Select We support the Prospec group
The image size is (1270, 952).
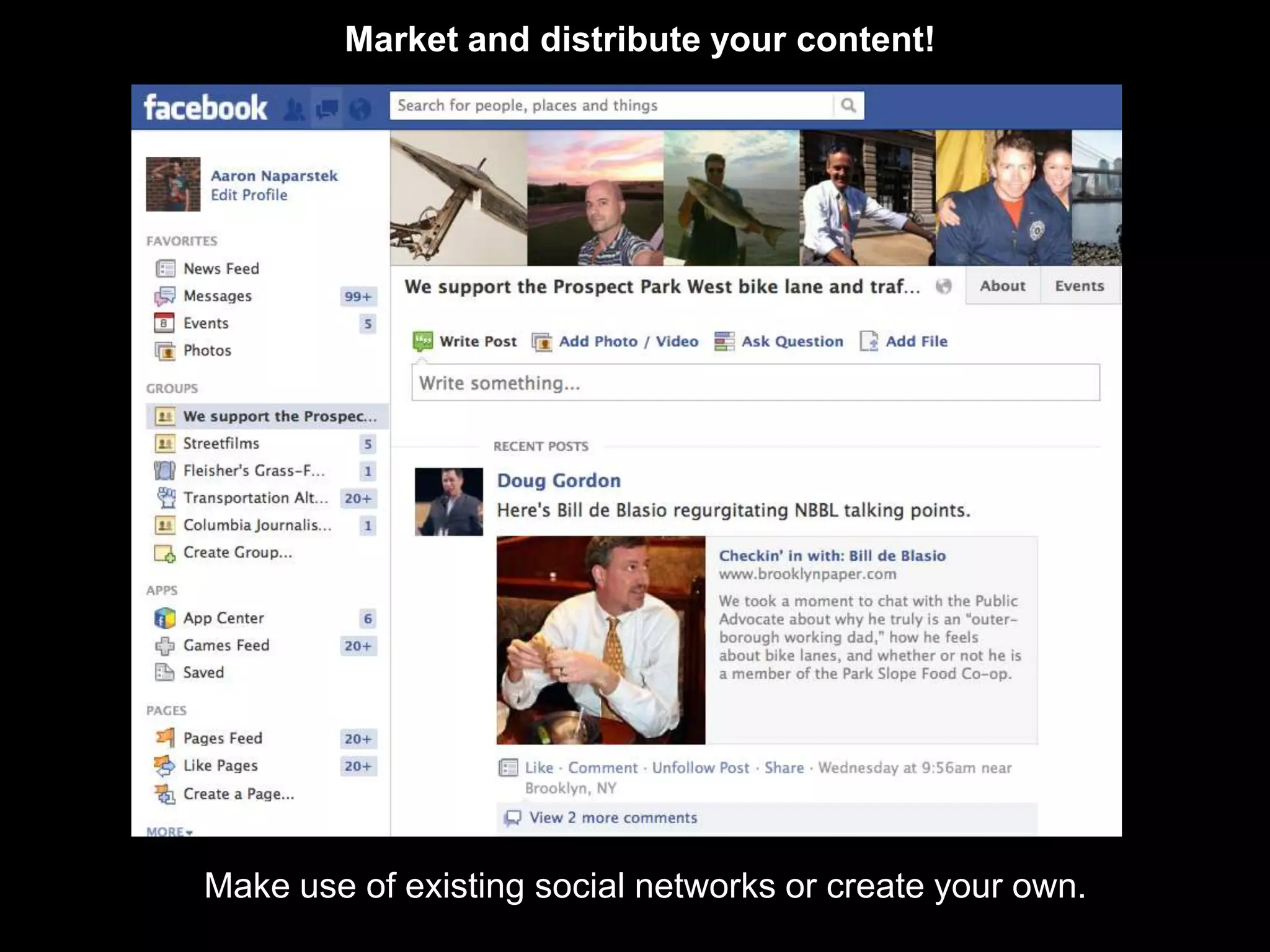(267, 416)
